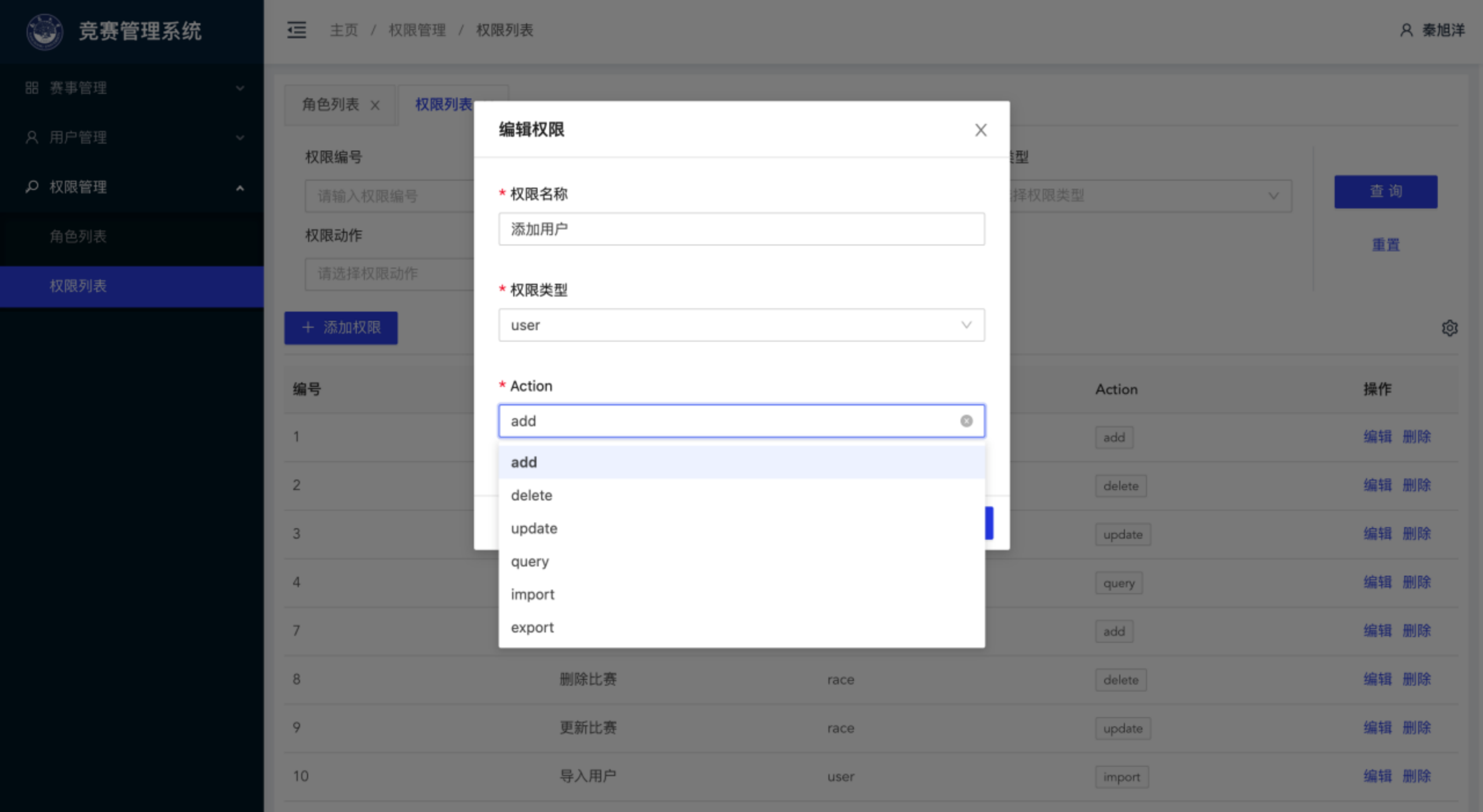1483x812 pixels.
Task: Open the table settings gear icon
Action: (x=1449, y=328)
